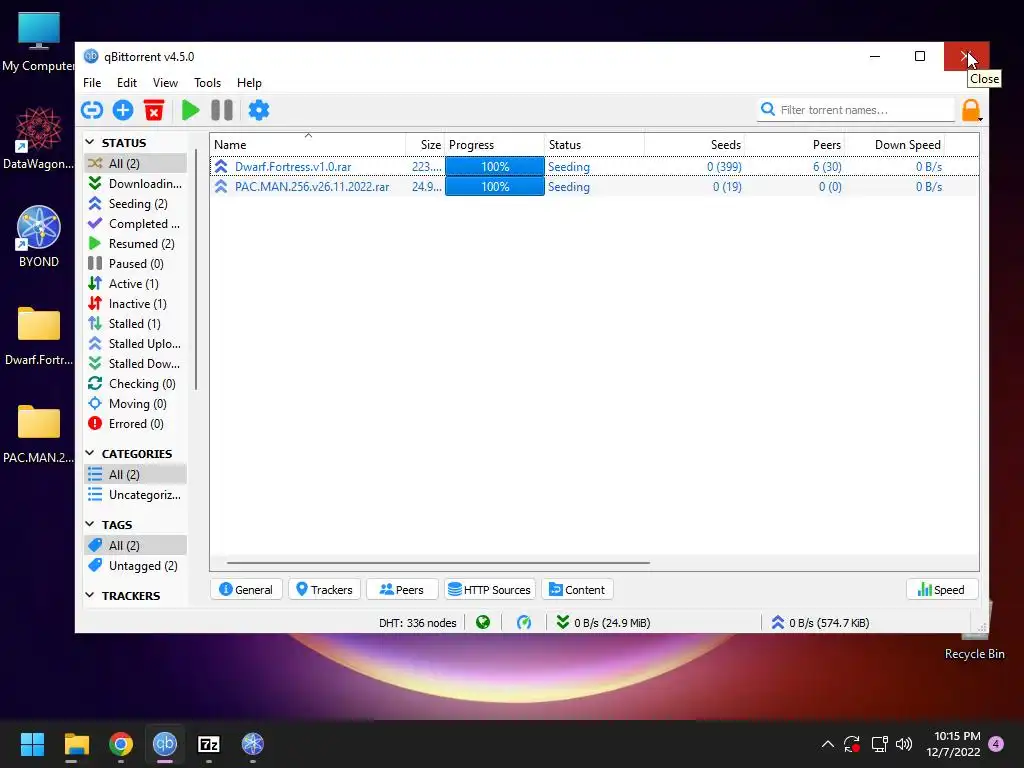The image size is (1024, 768).
Task: Collapse the TRACKERS section
Action: (90, 596)
